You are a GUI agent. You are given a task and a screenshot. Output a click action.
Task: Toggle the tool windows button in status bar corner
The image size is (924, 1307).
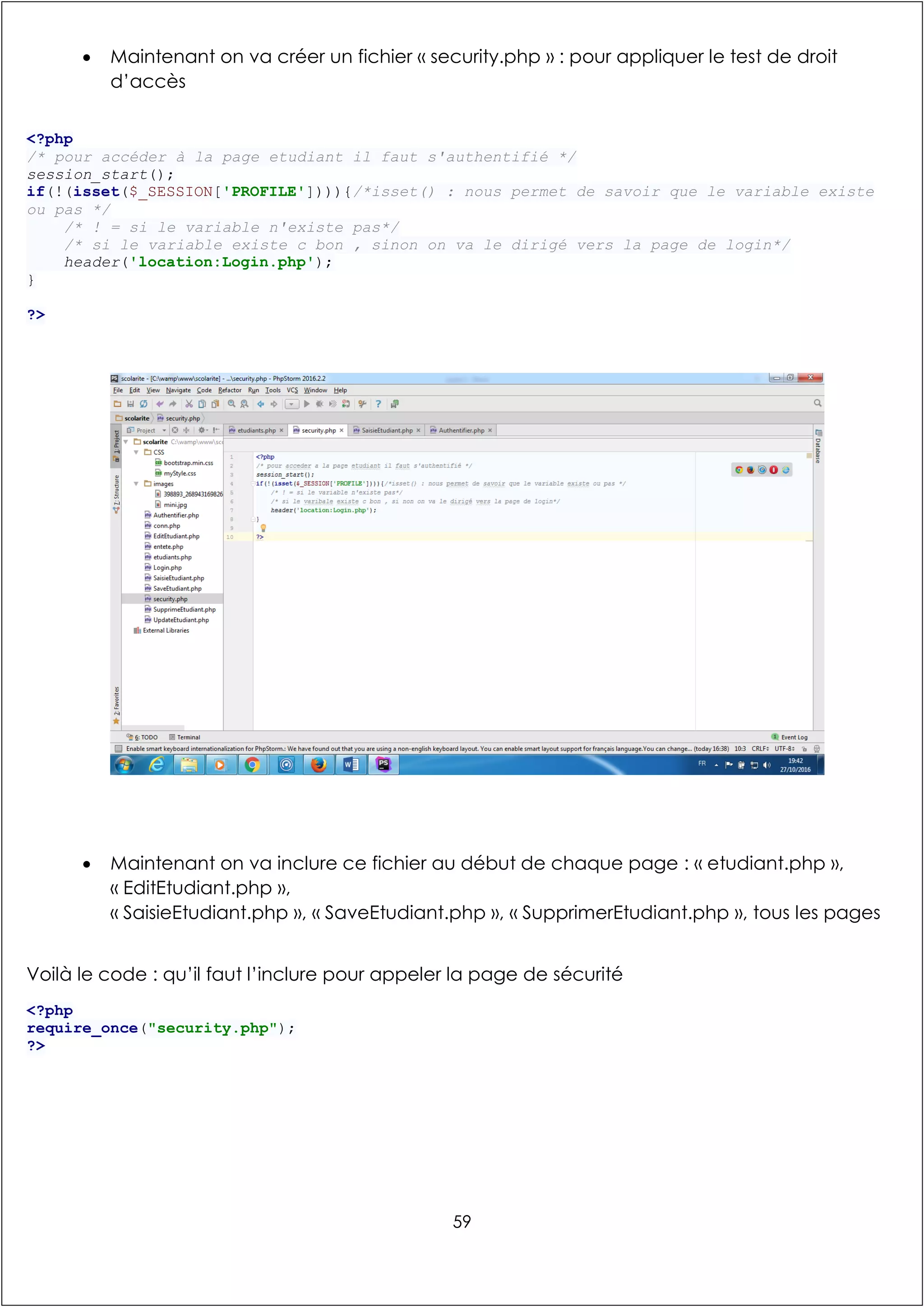pos(119,749)
